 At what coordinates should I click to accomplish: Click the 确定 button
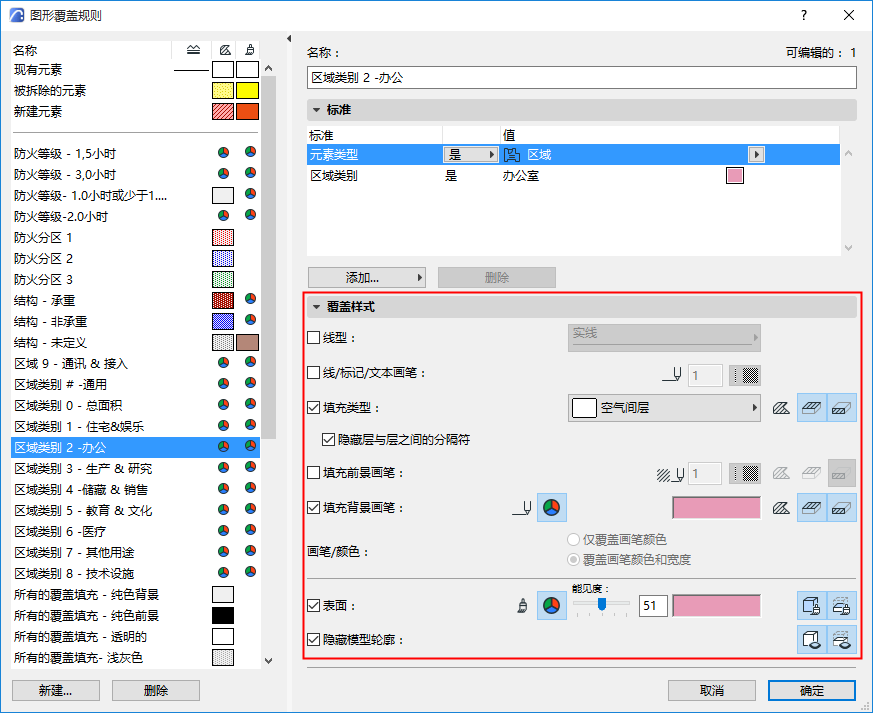pyautogui.click(x=812, y=691)
